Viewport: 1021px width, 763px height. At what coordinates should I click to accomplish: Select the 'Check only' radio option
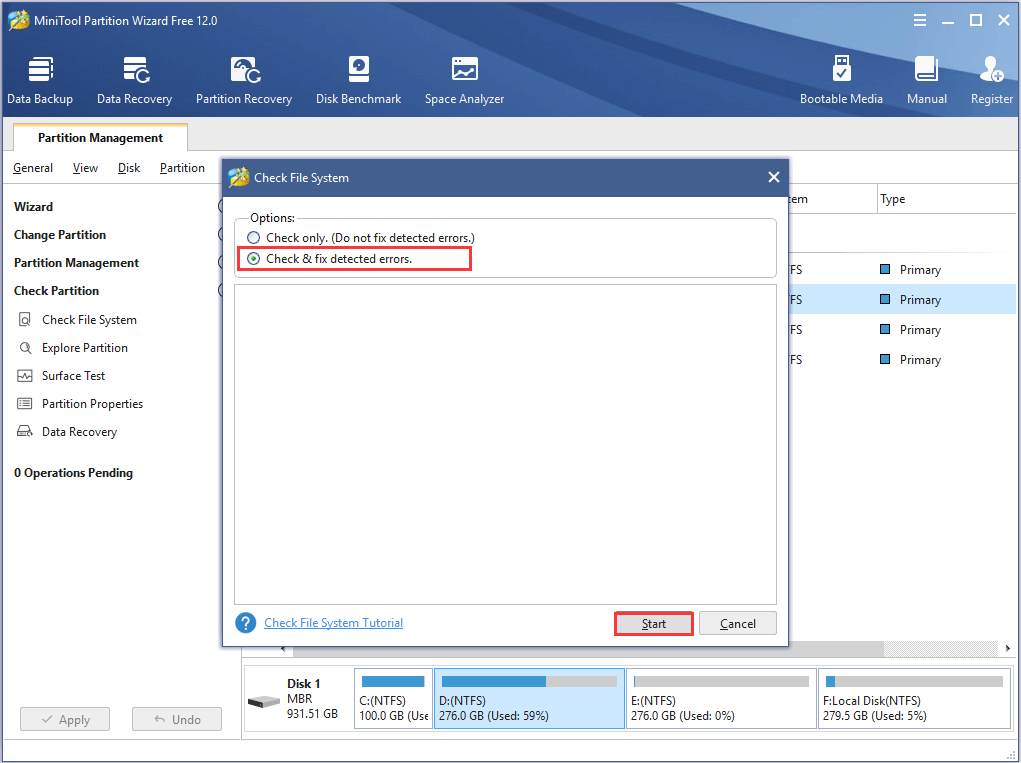[253, 238]
